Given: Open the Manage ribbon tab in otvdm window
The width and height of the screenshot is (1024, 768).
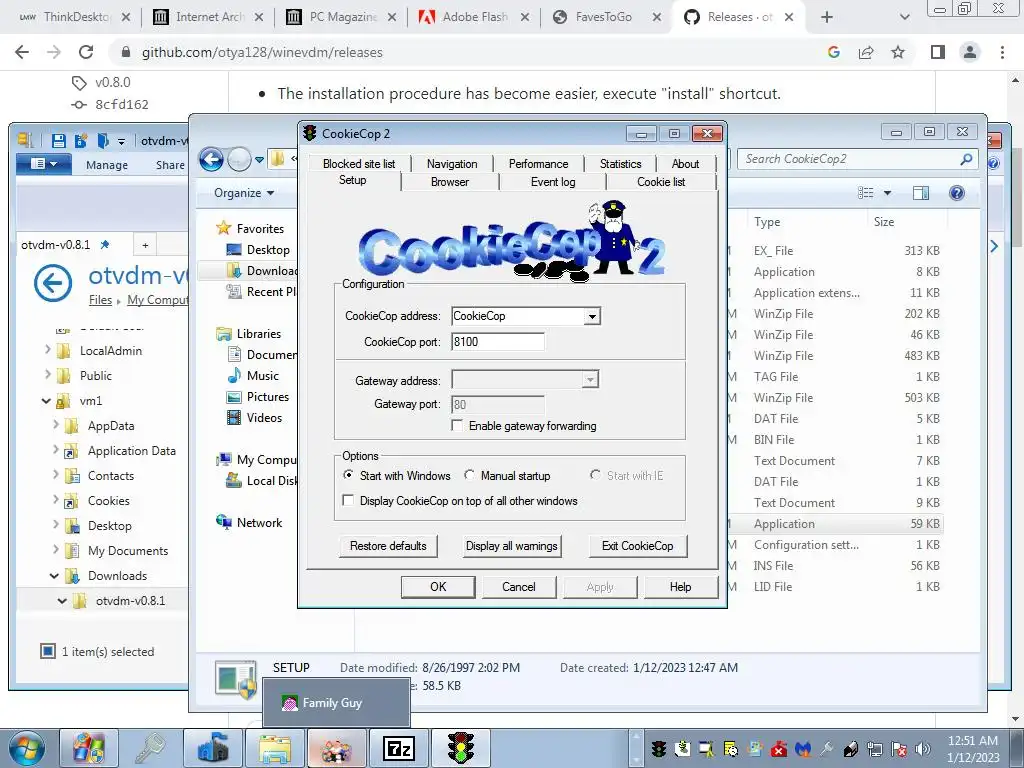Looking at the screenshot, I should pyautogui.click(x=106, y=165).
